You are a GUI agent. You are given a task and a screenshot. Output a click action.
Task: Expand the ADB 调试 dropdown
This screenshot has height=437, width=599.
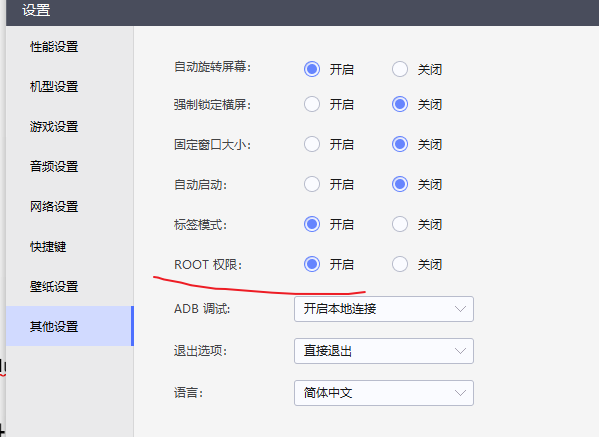384,309
